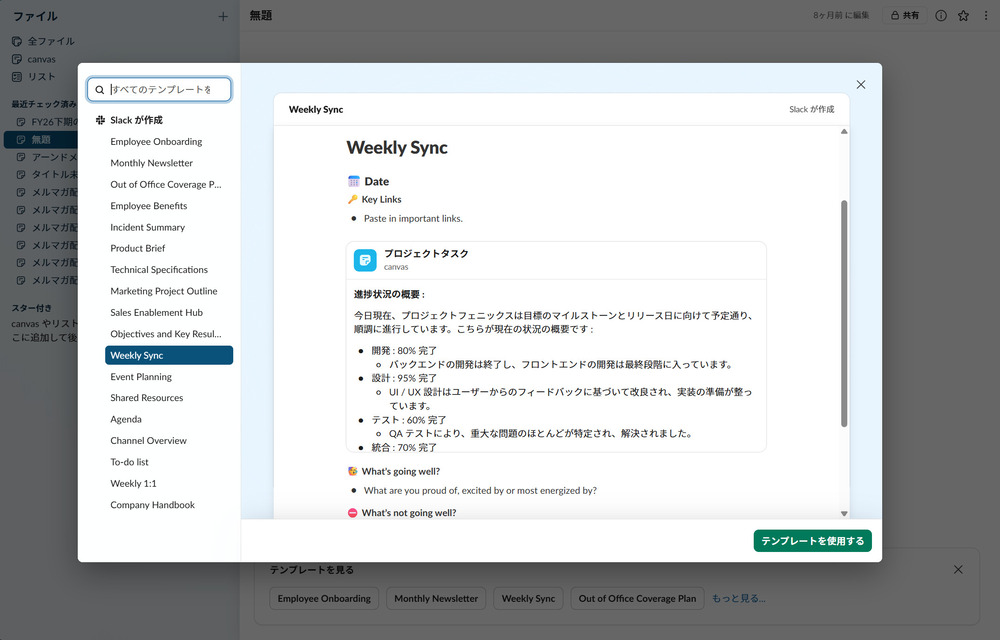This screenshot has height=640, width=1000.
Task: Open the three-dot overflow menu
Action: tap(986, 15)
